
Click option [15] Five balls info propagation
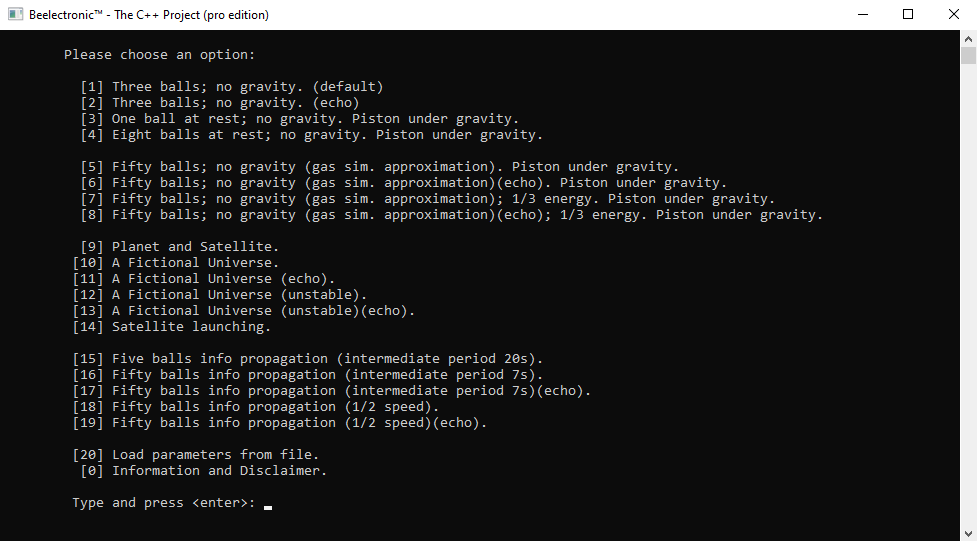coord(308,359)
